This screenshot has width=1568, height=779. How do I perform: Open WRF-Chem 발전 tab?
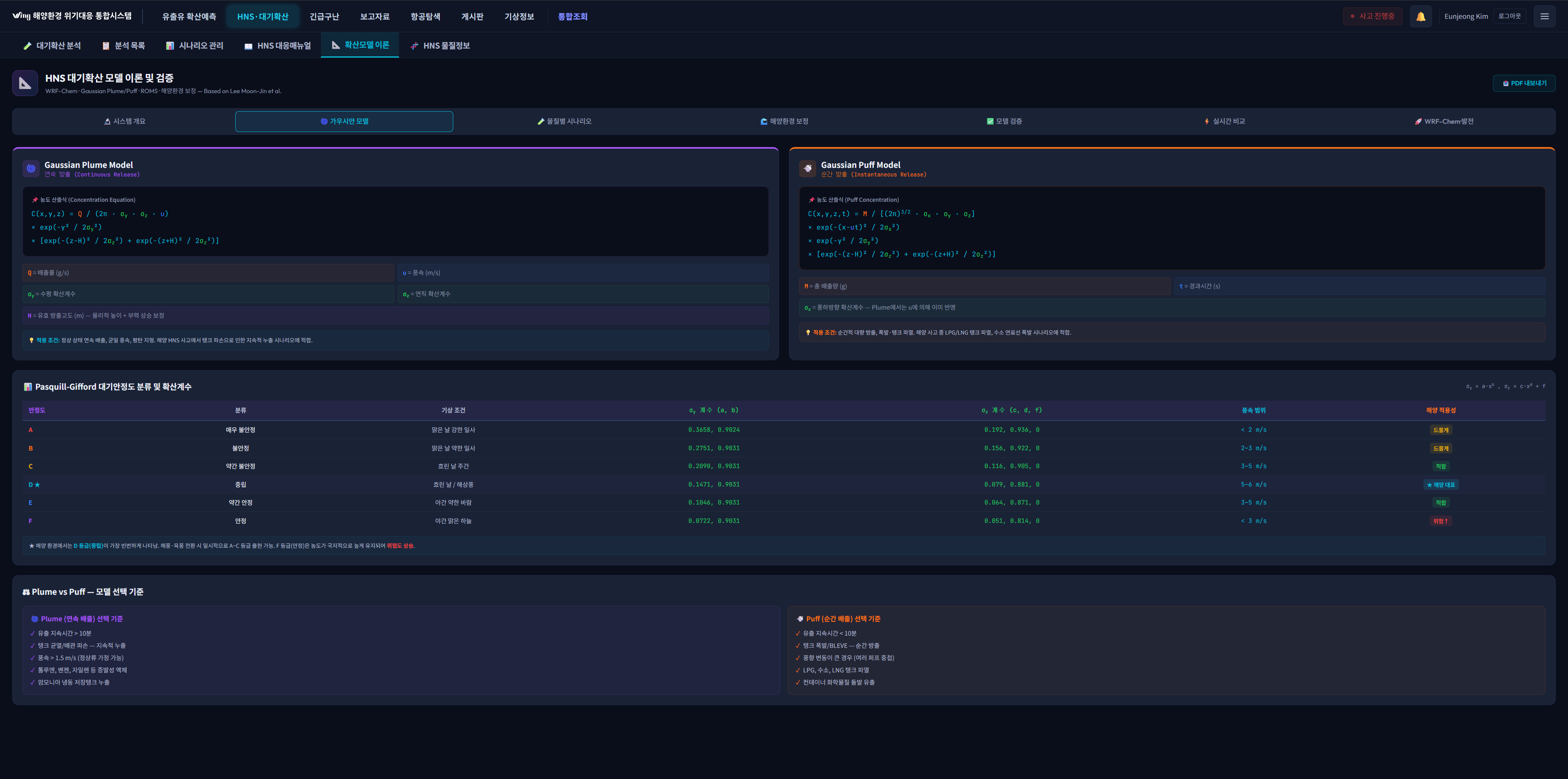pyautogui.click(x=1444, y=121)
